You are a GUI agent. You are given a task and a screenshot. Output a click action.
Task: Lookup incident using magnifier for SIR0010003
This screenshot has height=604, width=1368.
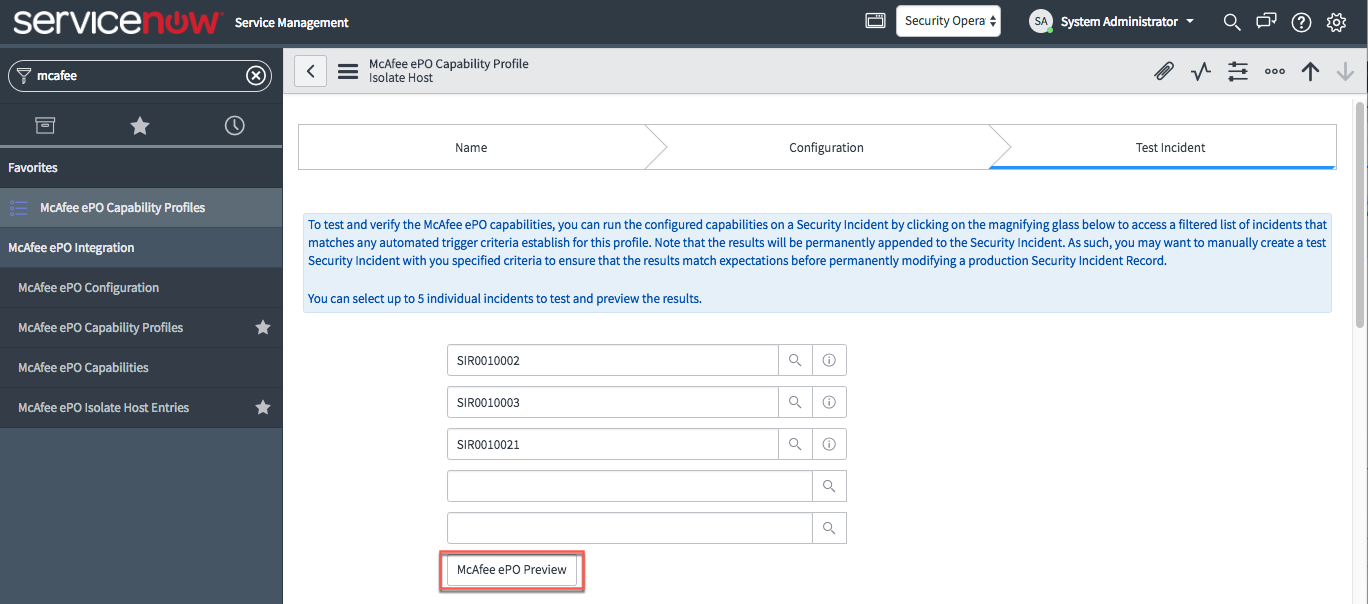(795, 402)
